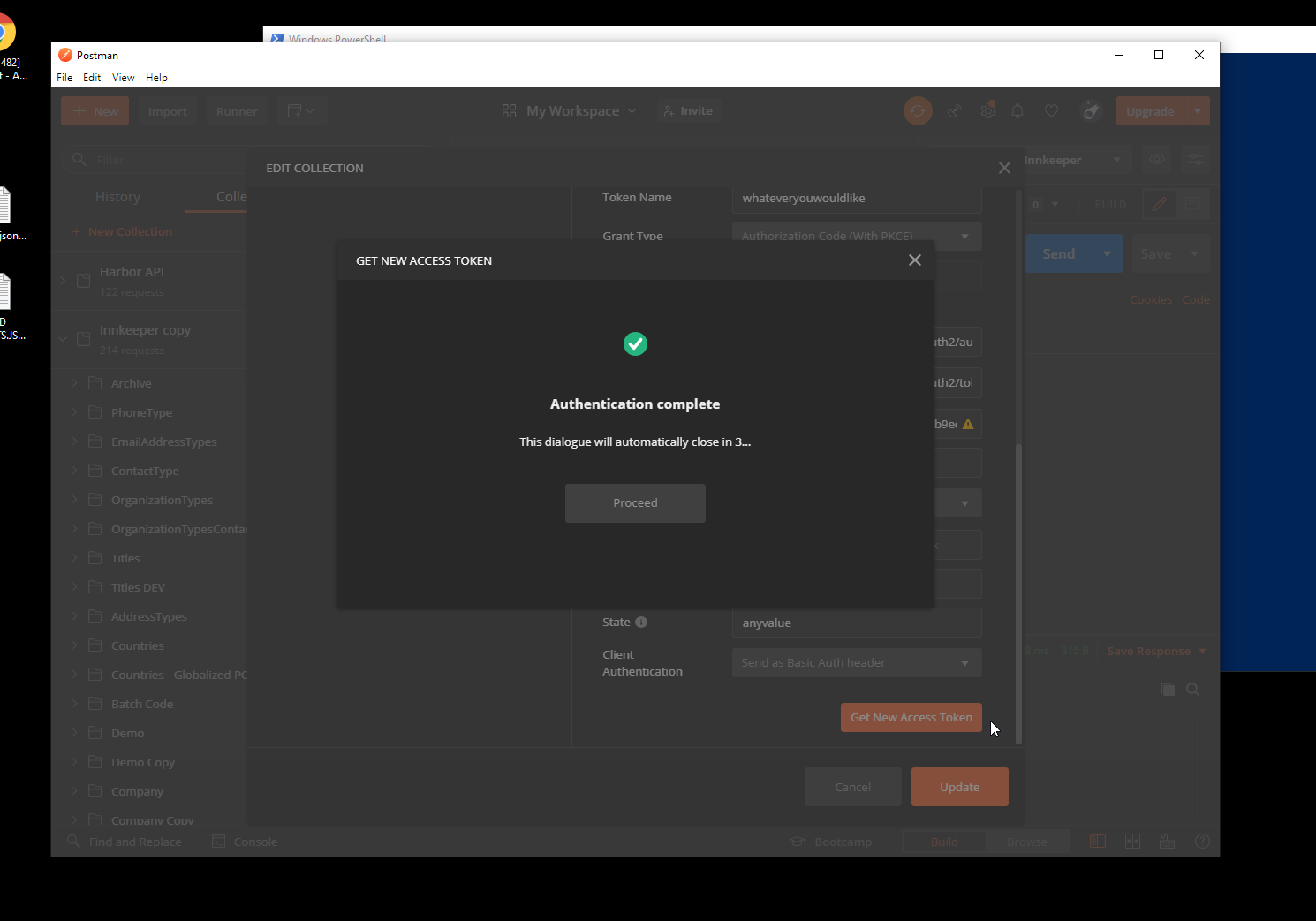Open the Postman API Network rocket icon

[1091, 110]
